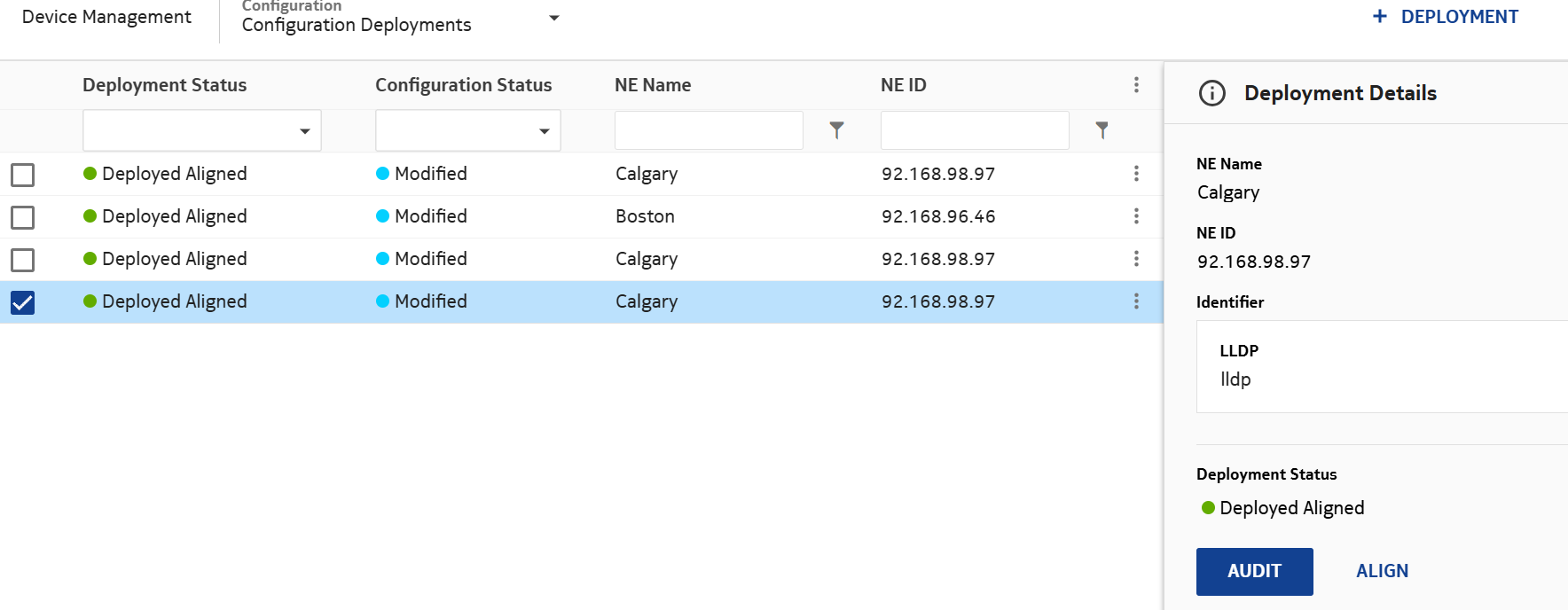This screenshot has width=1568, height=610.
Task: Check the first Calgary row checkbox
Action: pyautogui.click(x=23, y=175)
